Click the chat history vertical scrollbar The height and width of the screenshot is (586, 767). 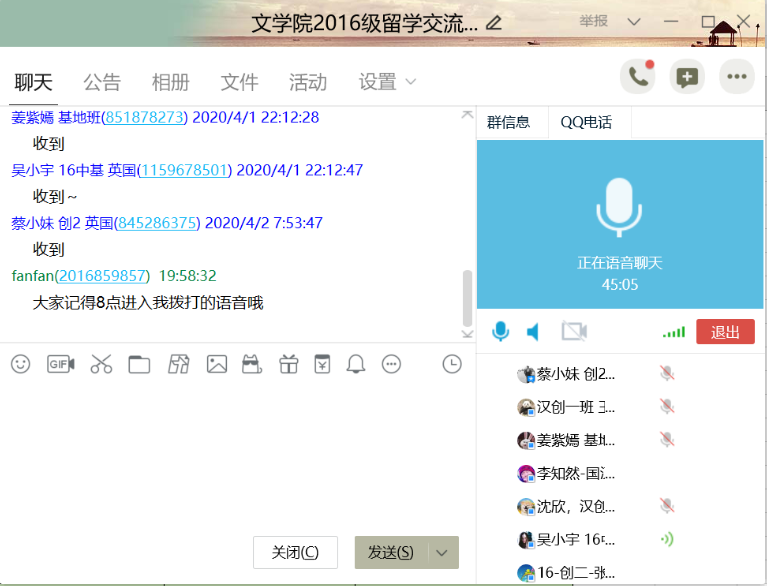click(467, 296)
